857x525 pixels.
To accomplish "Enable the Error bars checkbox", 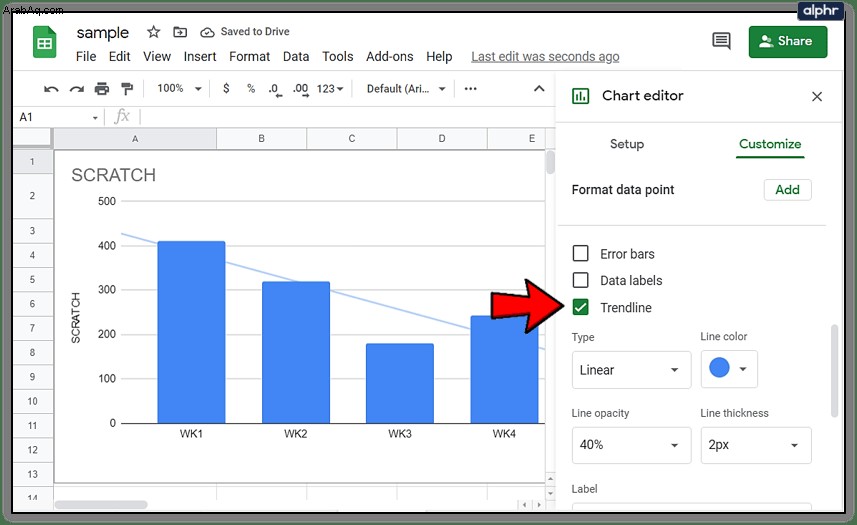I will (x=580, y=253).
